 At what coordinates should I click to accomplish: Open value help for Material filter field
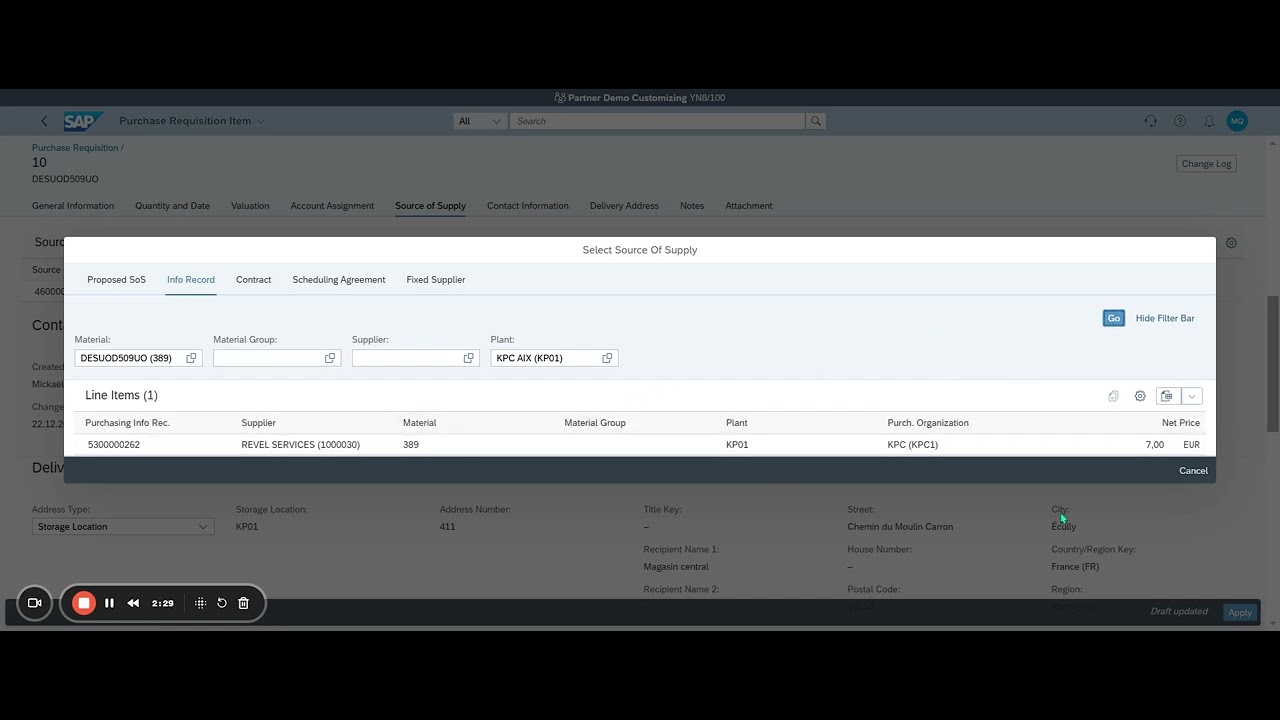pyautogui.click(x=191, y=358)
